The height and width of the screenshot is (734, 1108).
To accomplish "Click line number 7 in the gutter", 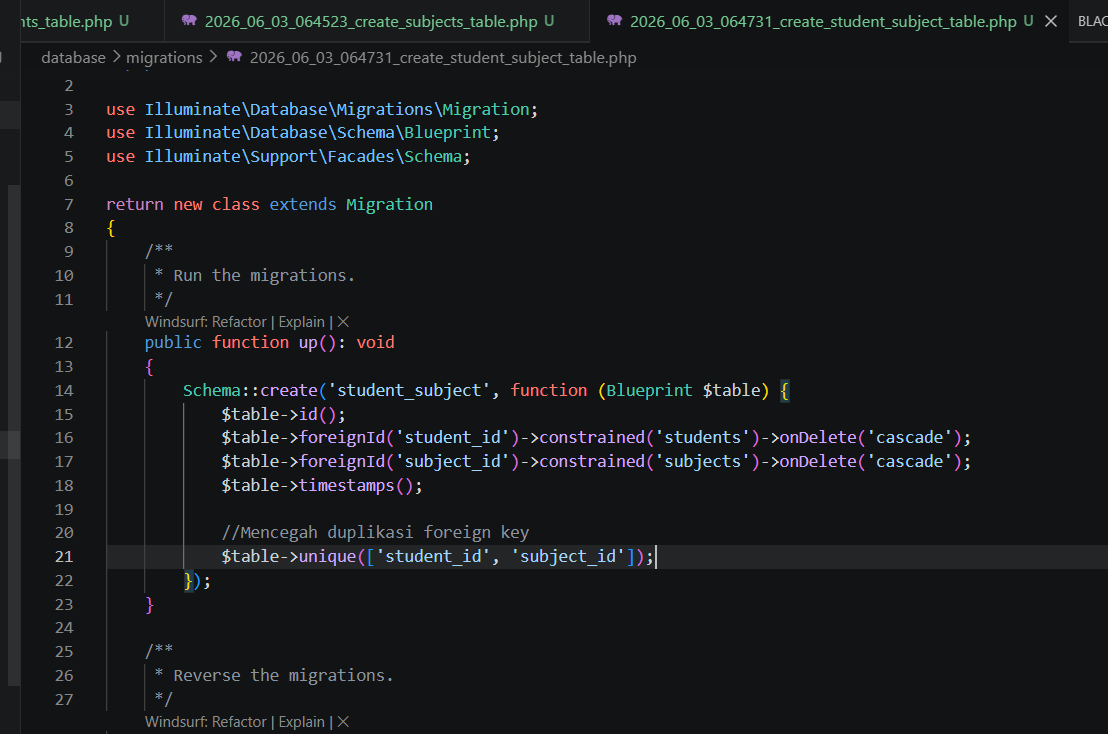I will (x=69, y=205).
